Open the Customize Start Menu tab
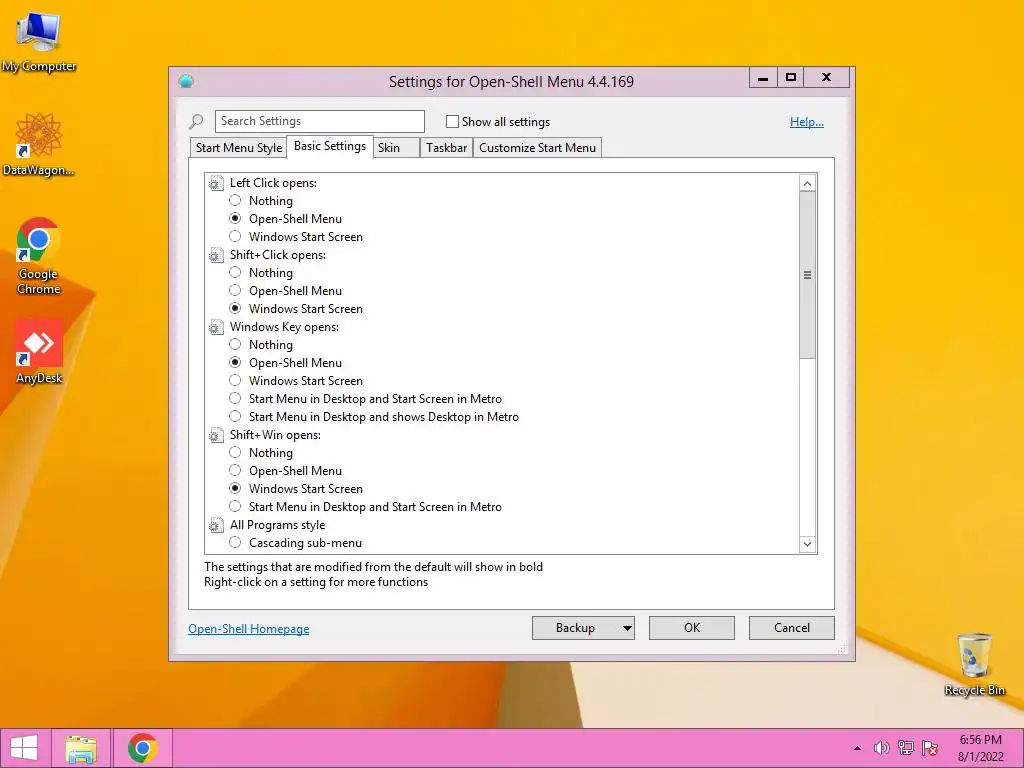The width and height of the screenshot is (1024, 768). [x=537, y=148]
